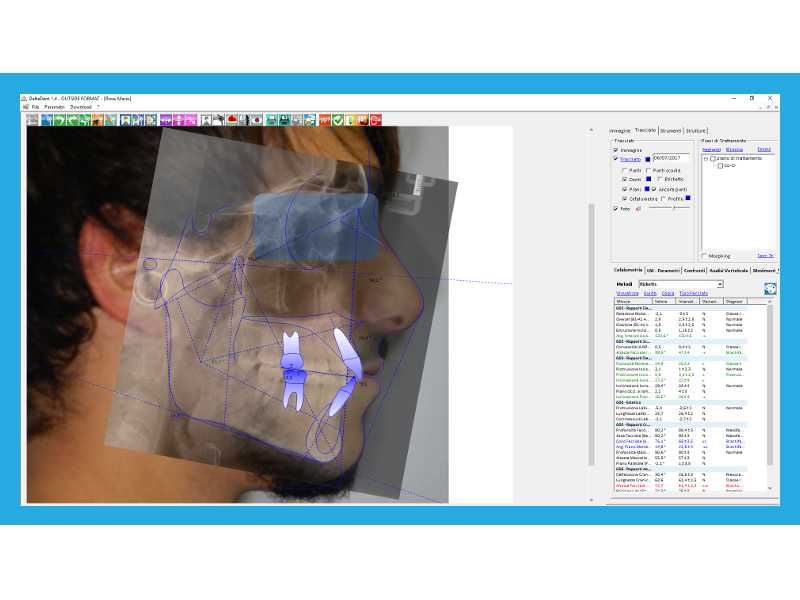Image resolution: width=800 pixels, height=600 pixels.
Task: Click the orange toolbar icon with the black cursor
Action: pos(97,120)
